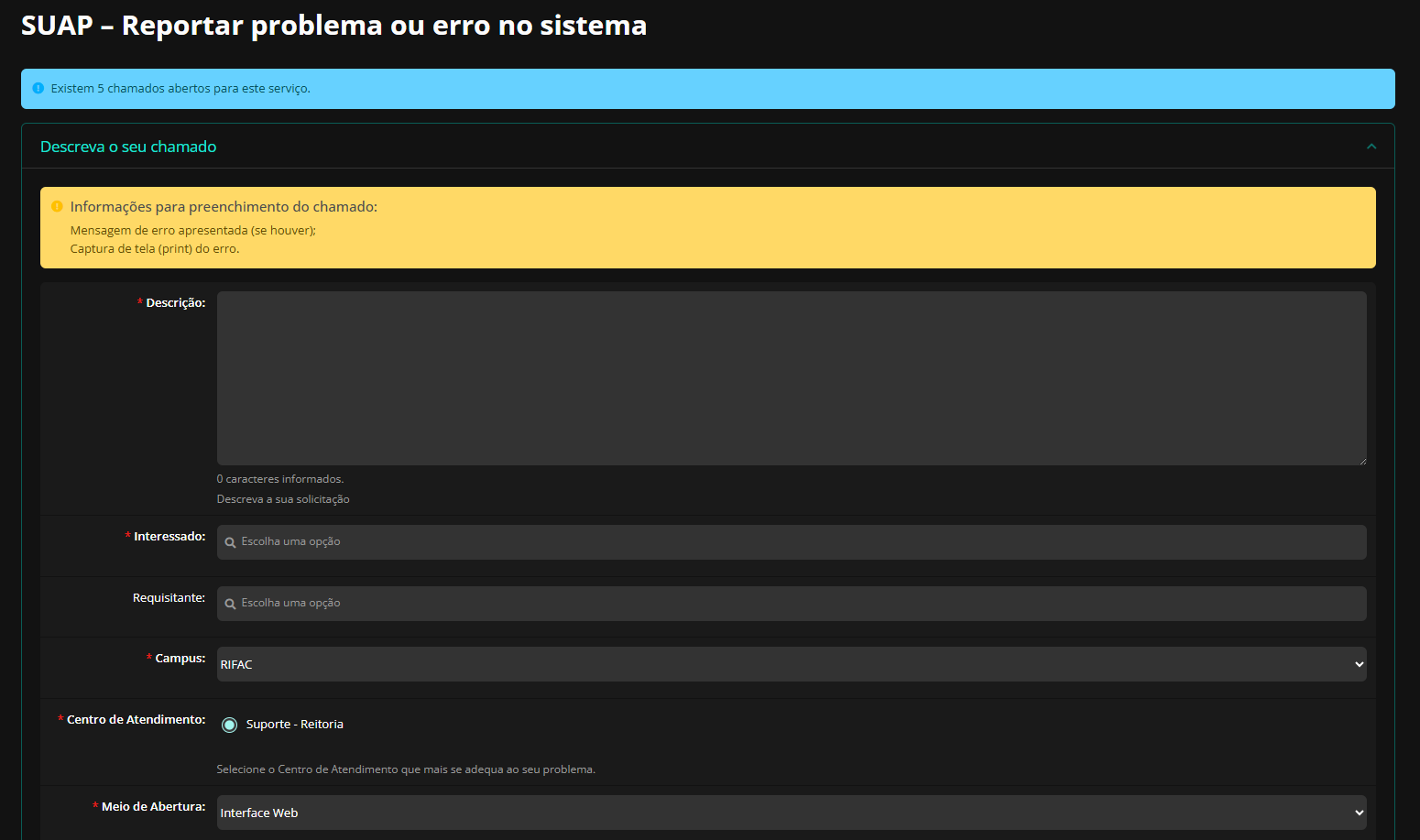Click the "Descrição:" field label
1420x840 pixels.
point(175,303)
